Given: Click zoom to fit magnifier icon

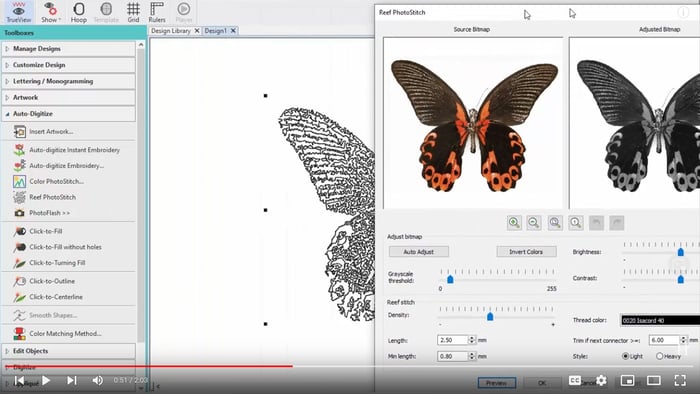Looking at the screenshot, I should click(555, 223).
